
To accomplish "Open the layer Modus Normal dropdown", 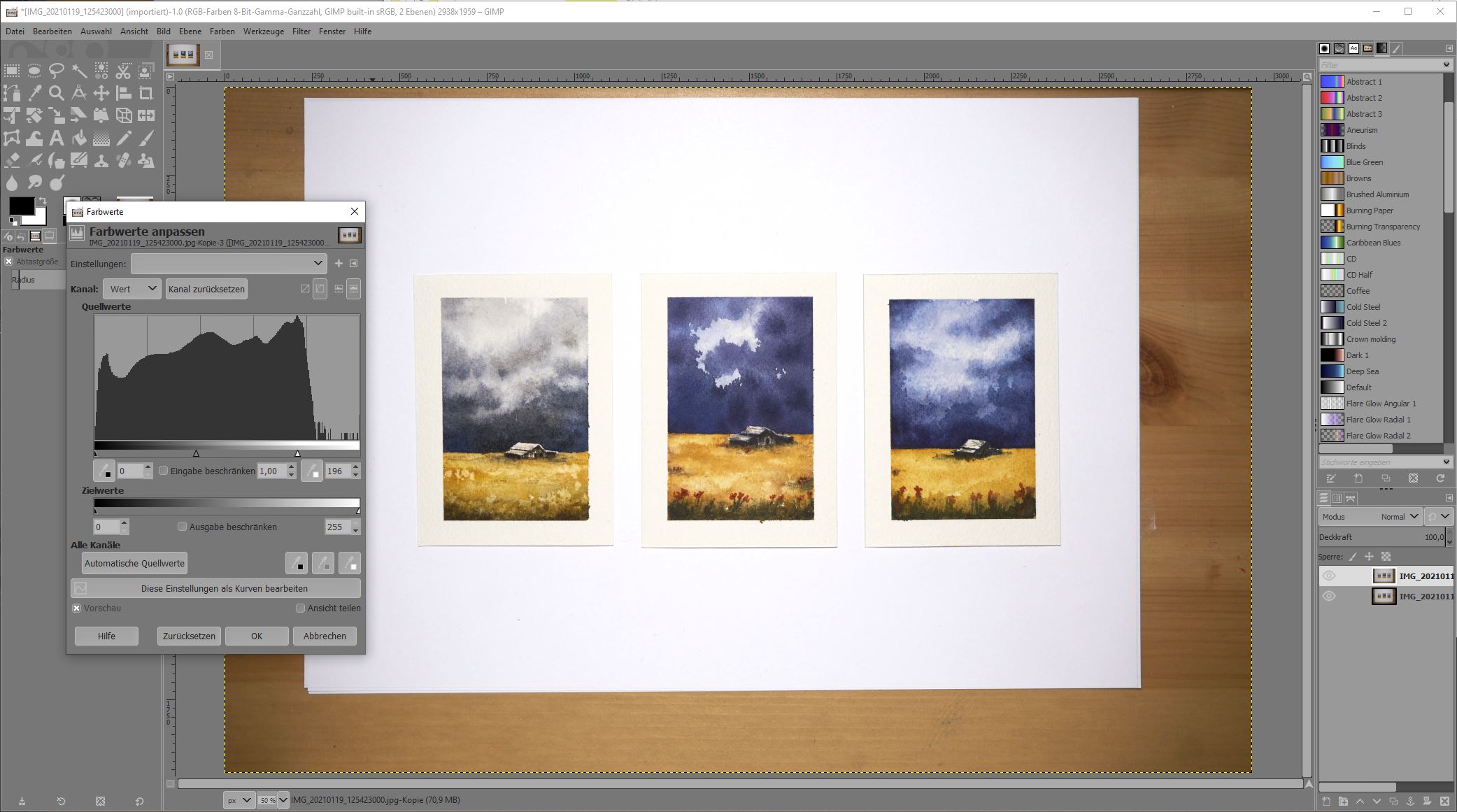I will 1370,517.
